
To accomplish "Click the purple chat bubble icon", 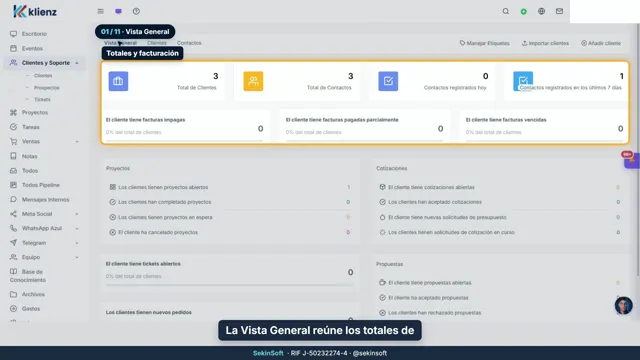I will point(118,11).
